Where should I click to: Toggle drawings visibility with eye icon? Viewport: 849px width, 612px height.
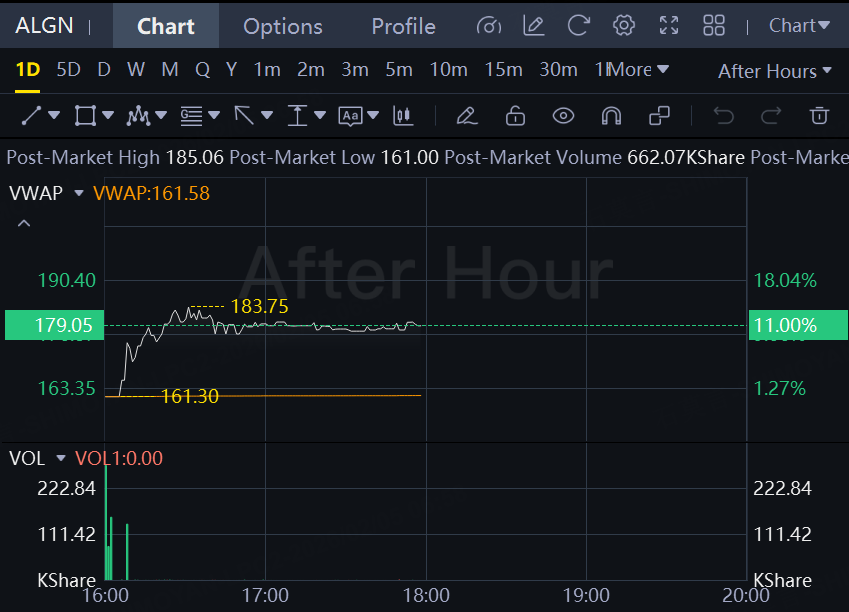(563, 116)
